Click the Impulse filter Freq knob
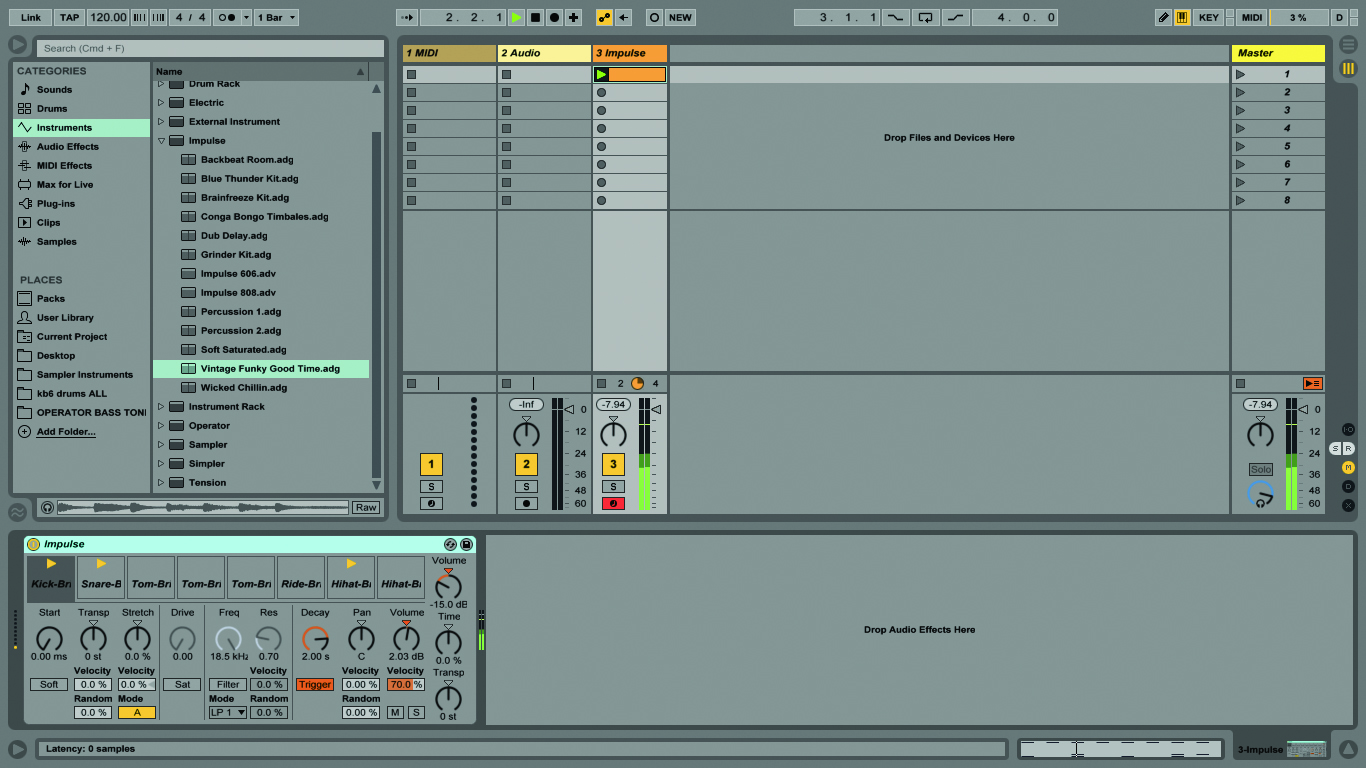 tap(229, 638)
